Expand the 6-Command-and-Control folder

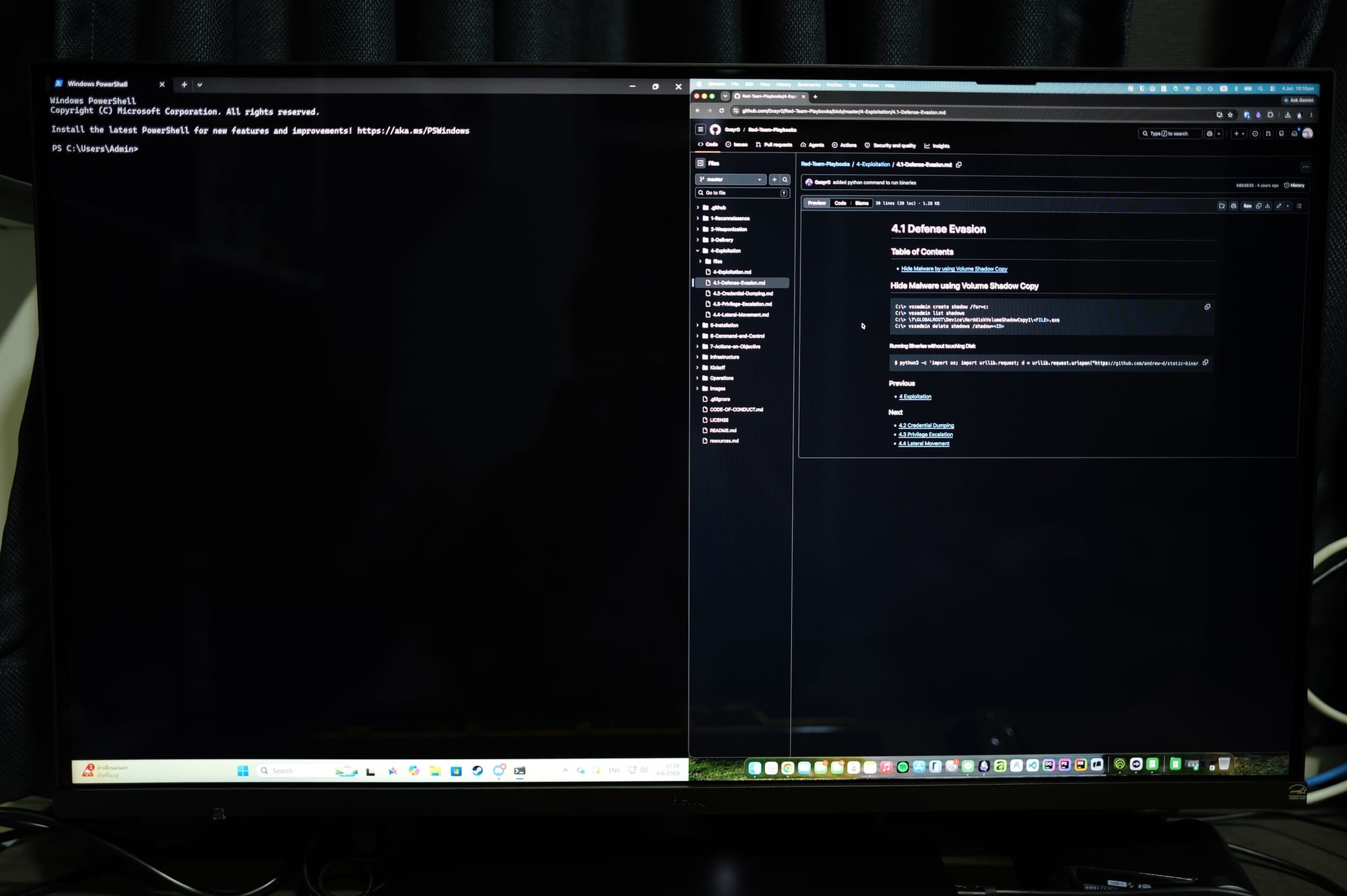click(x=698, y=336)
